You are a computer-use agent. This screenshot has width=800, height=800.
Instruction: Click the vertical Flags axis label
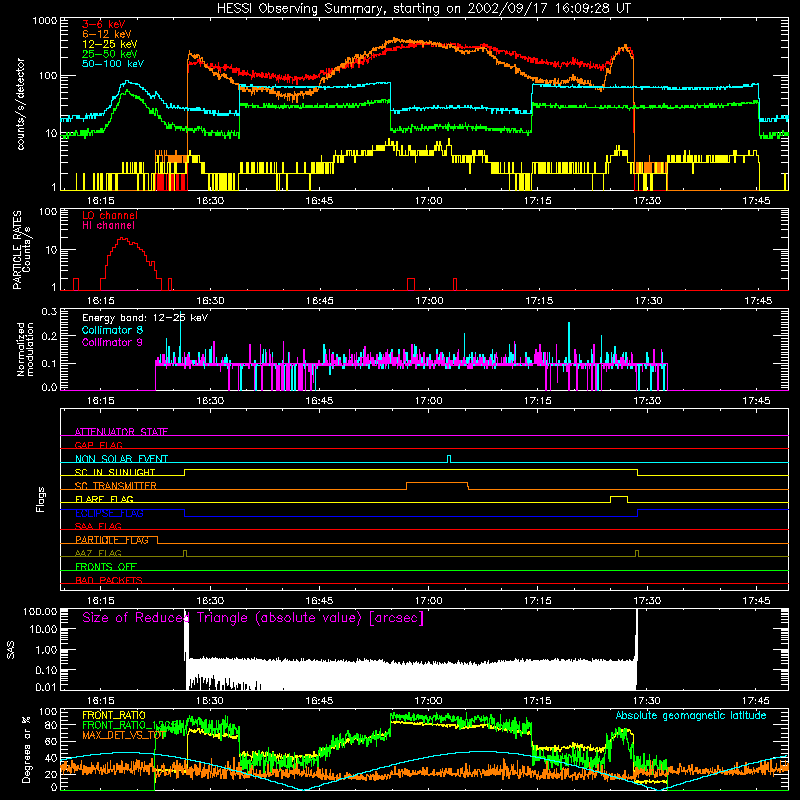coord(40,499)
